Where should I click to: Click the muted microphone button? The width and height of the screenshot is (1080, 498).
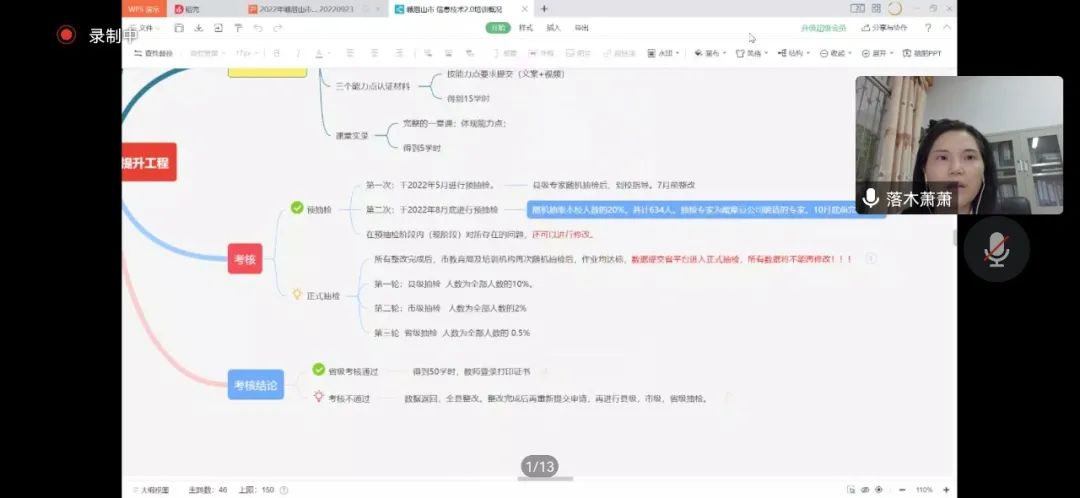pos(996,248)
